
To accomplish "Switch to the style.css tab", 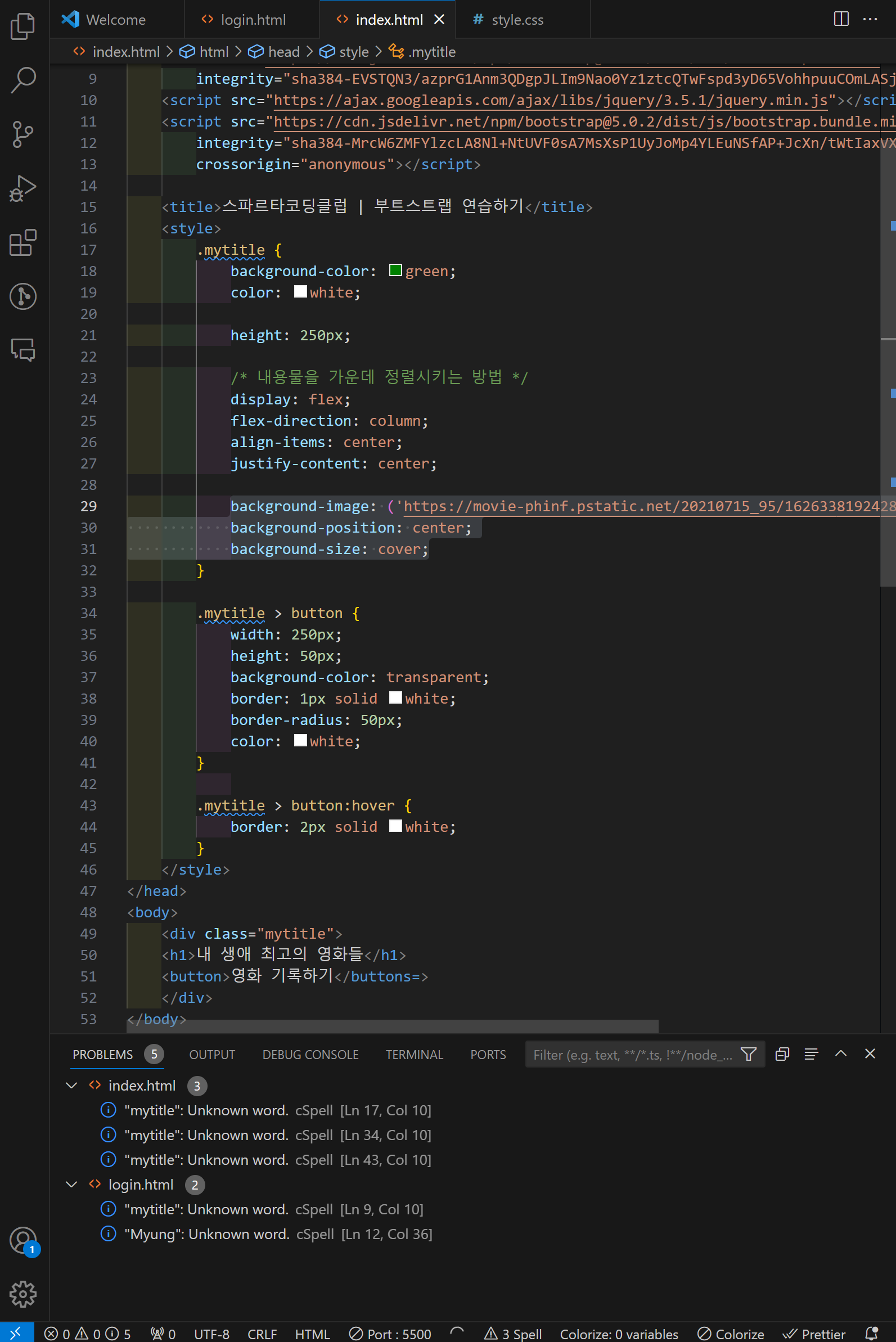I will coord(523,20).
